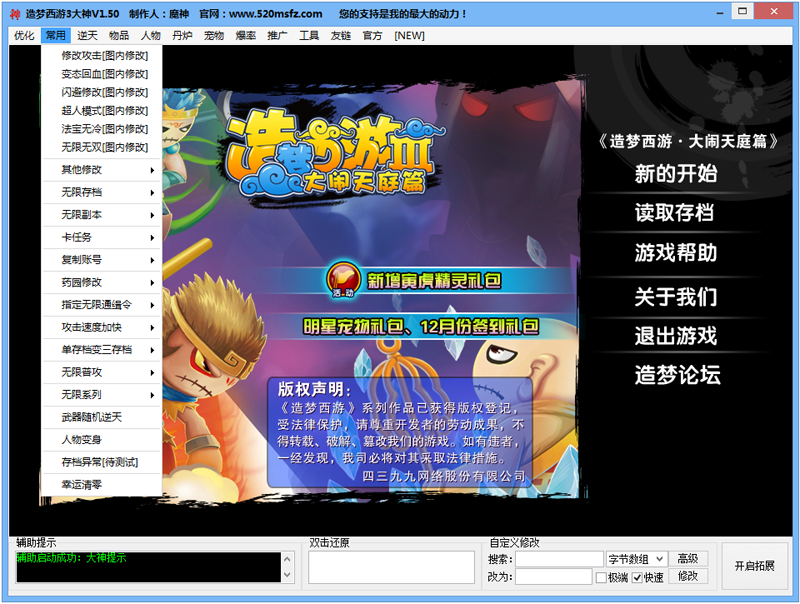Click the 搜索 search input field
The width and height of the screenshot is (800, 604).
559,559
